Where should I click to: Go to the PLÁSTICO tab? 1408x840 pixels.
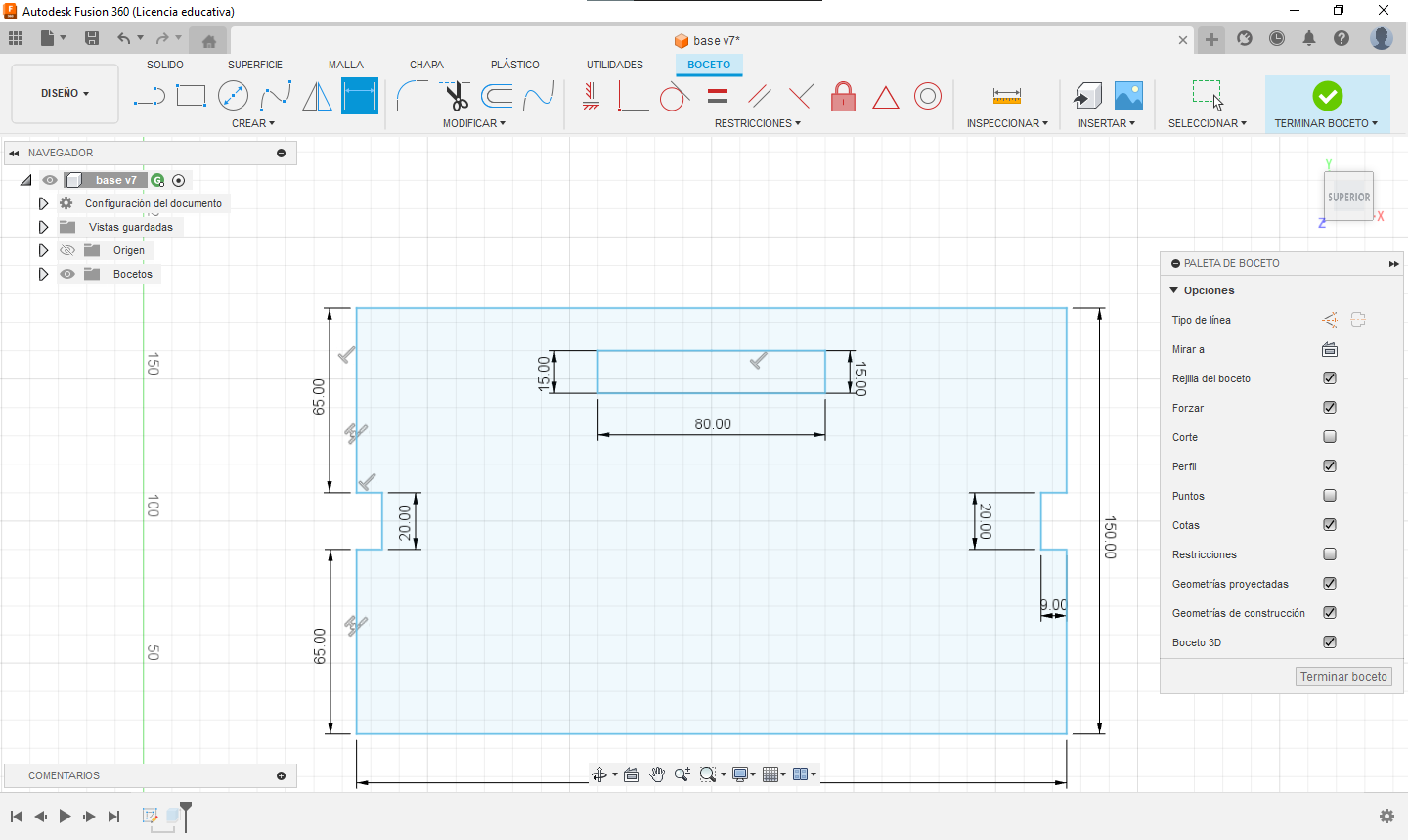(x=515, y=65)
